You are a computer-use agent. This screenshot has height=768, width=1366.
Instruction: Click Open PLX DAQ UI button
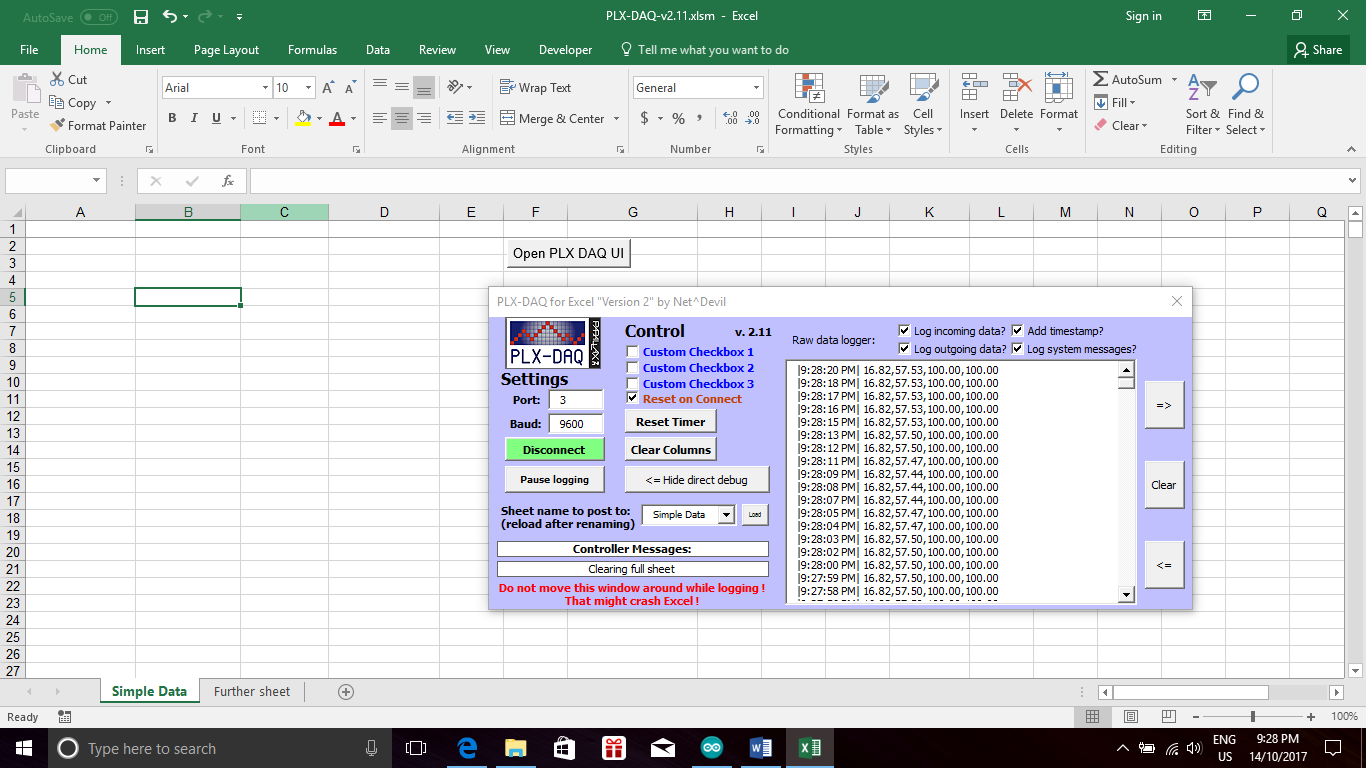click(569, 253)
